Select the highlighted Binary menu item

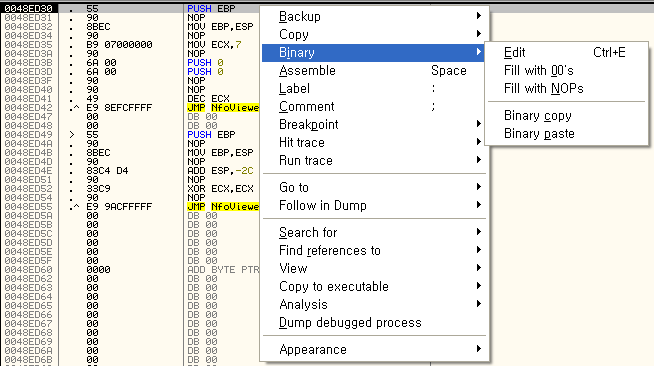pos(373,53)
